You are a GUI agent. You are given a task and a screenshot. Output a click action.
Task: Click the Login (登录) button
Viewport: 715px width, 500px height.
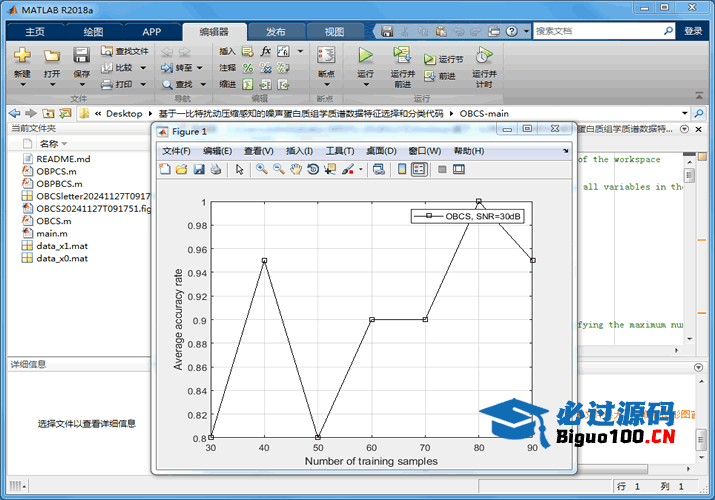(x=693, y=31)
